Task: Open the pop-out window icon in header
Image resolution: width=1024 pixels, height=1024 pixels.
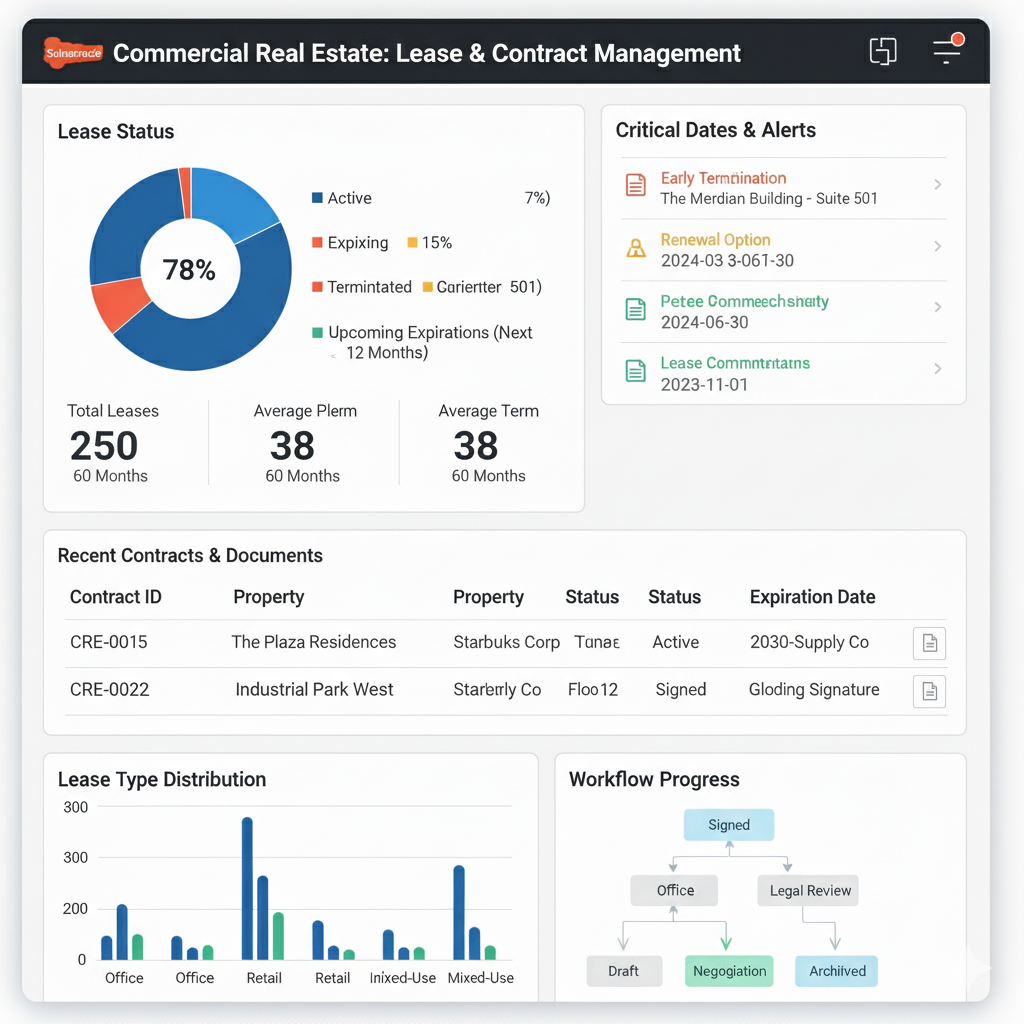Action: tap(882, 51)
